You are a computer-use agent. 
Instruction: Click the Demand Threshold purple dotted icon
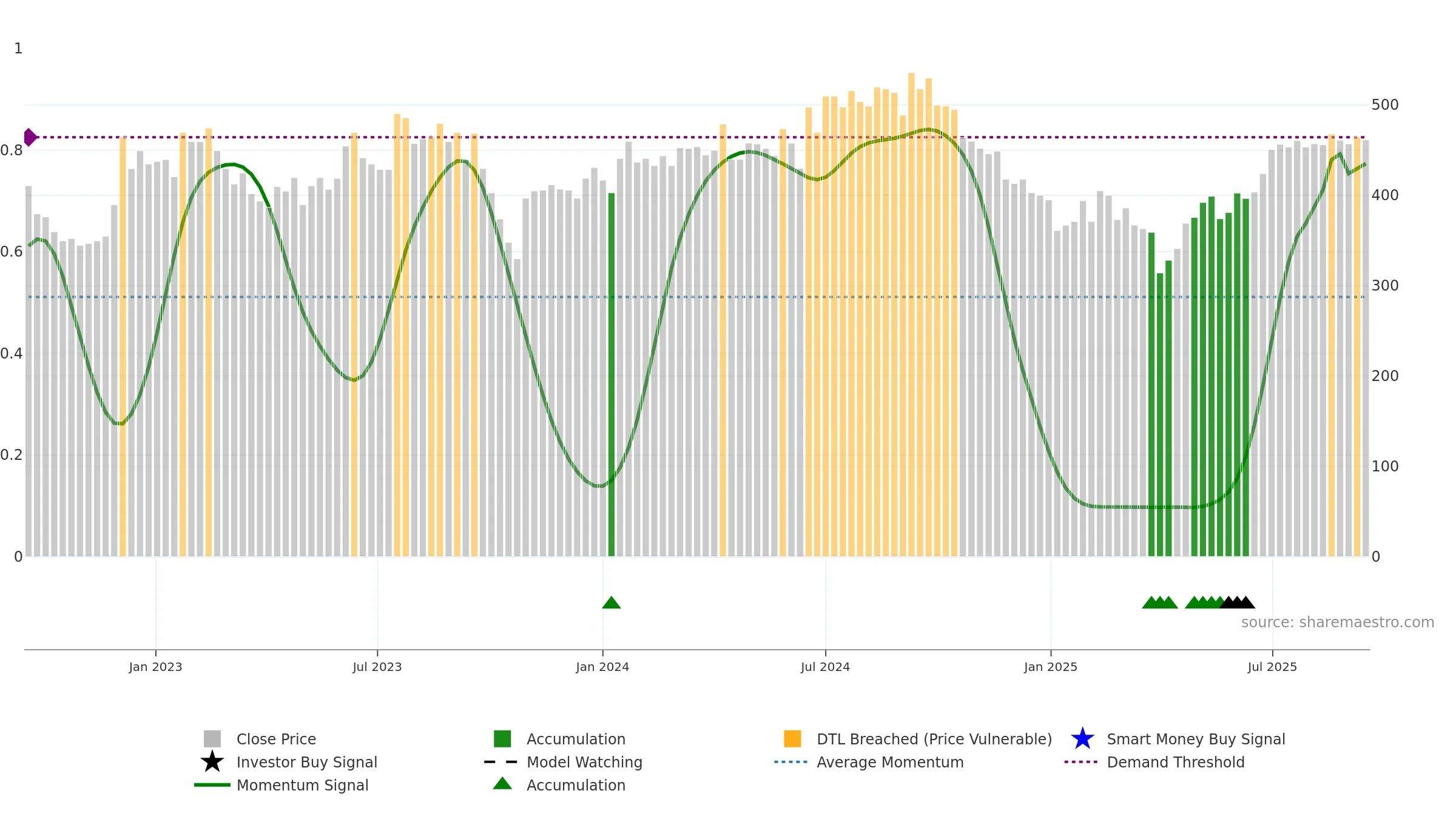coord(1081,762)
